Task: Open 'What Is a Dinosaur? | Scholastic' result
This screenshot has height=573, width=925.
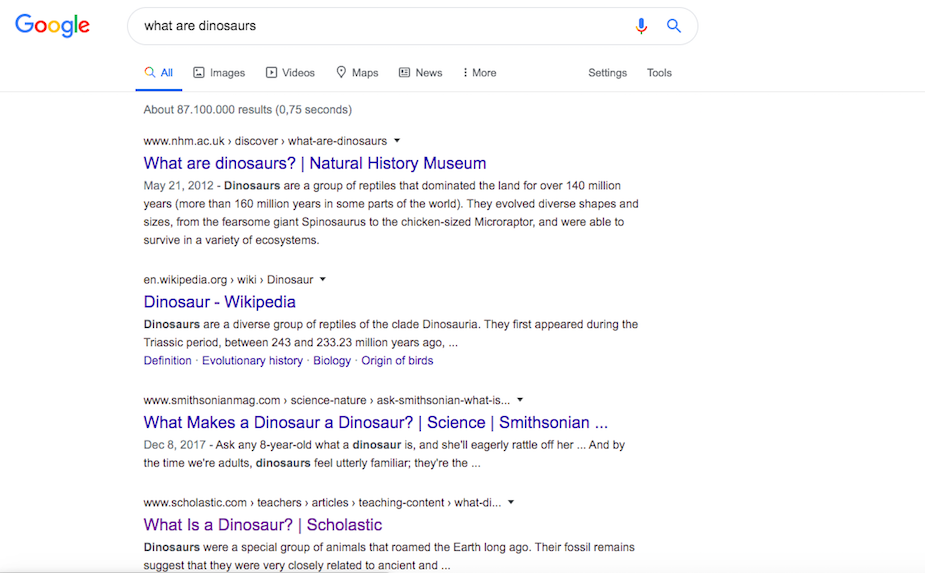Action: pos(263,525)
